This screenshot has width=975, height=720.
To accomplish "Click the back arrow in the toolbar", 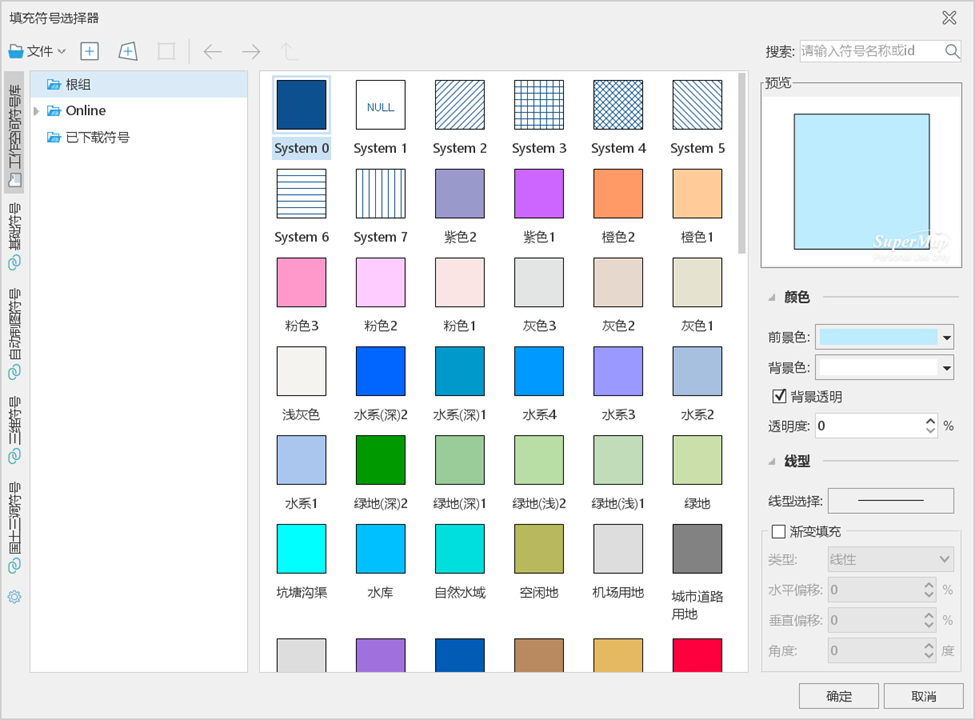I will pyautogui.click(x=212, y=51).
